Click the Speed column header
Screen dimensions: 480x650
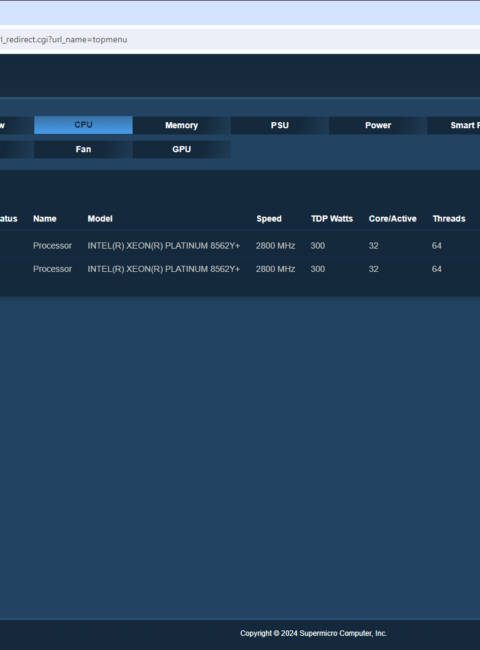click(269, 219)
